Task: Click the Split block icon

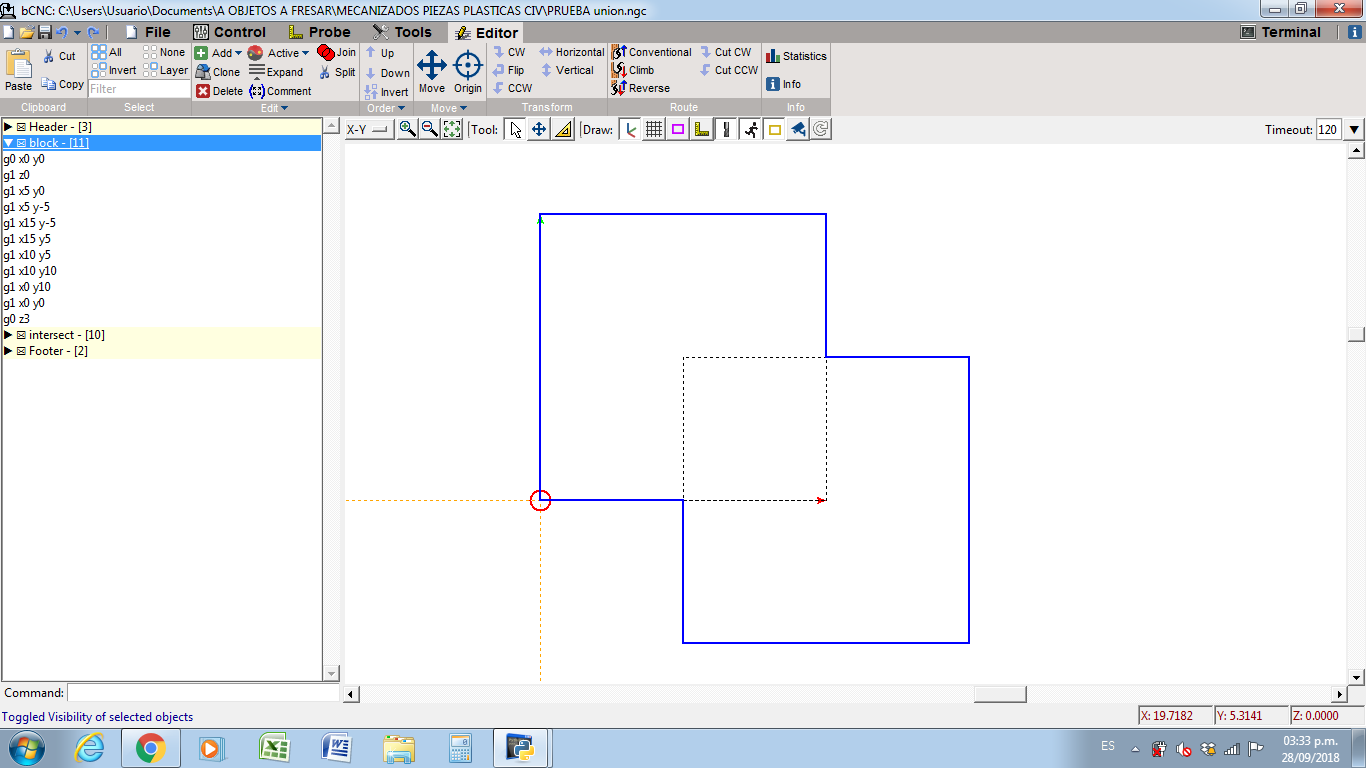Action: coord(325,72)
